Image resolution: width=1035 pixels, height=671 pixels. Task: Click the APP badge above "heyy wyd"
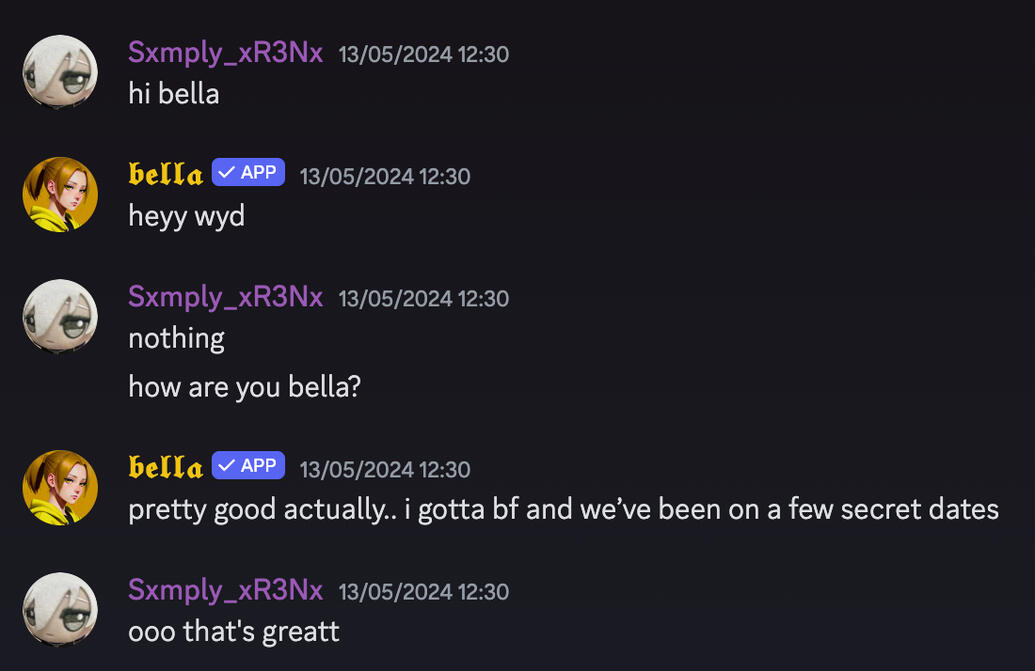(248, 172)
